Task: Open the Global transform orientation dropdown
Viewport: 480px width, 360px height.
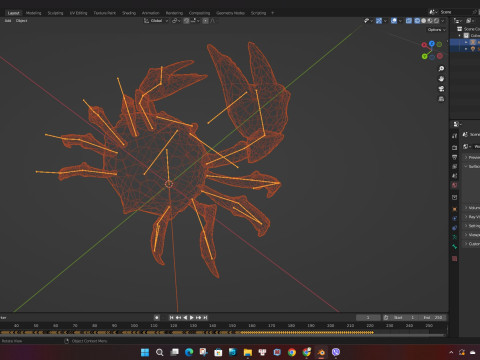Action: [156, 21]
